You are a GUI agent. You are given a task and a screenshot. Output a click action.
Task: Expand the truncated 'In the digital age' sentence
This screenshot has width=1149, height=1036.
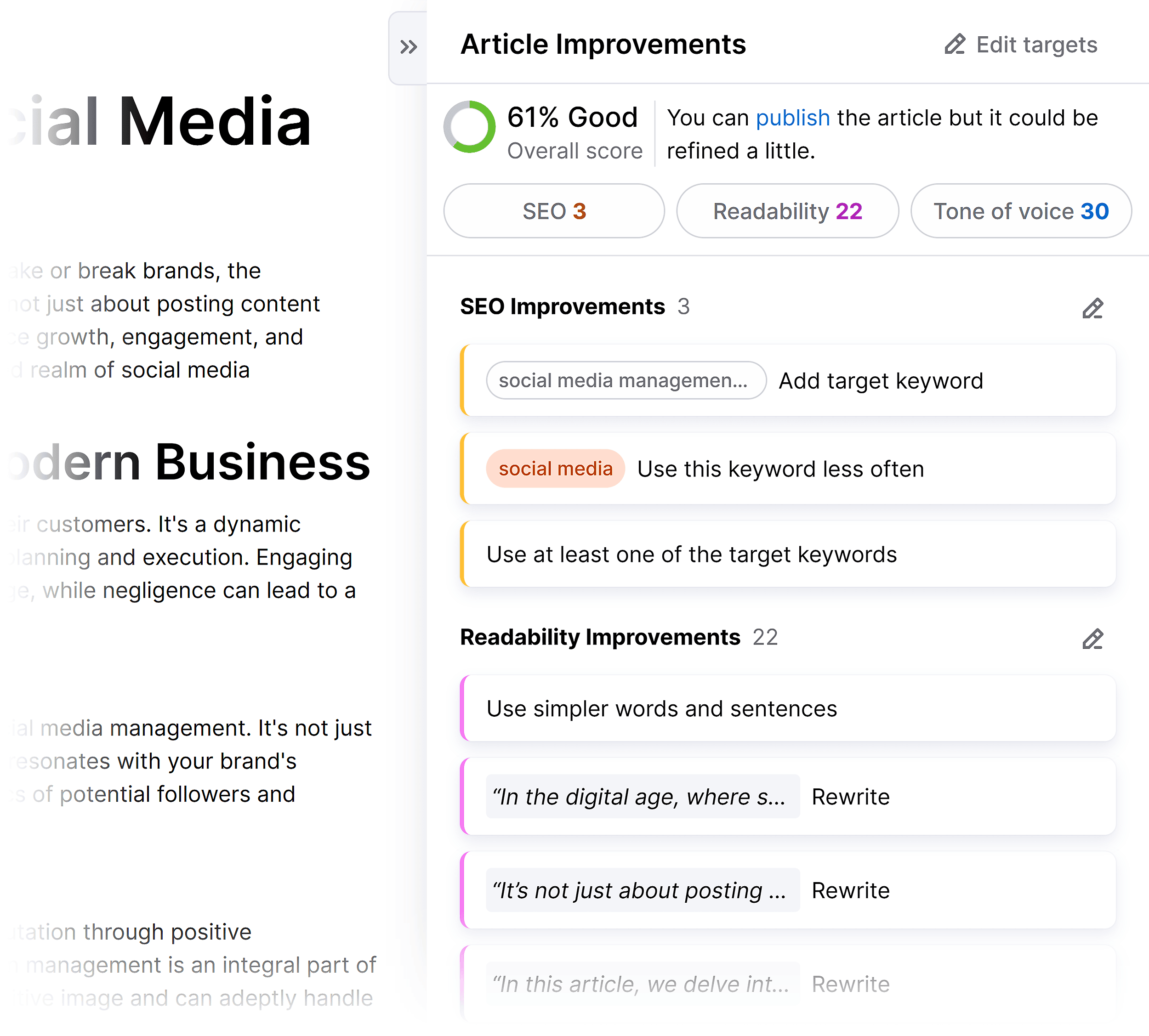coord(643,796)
